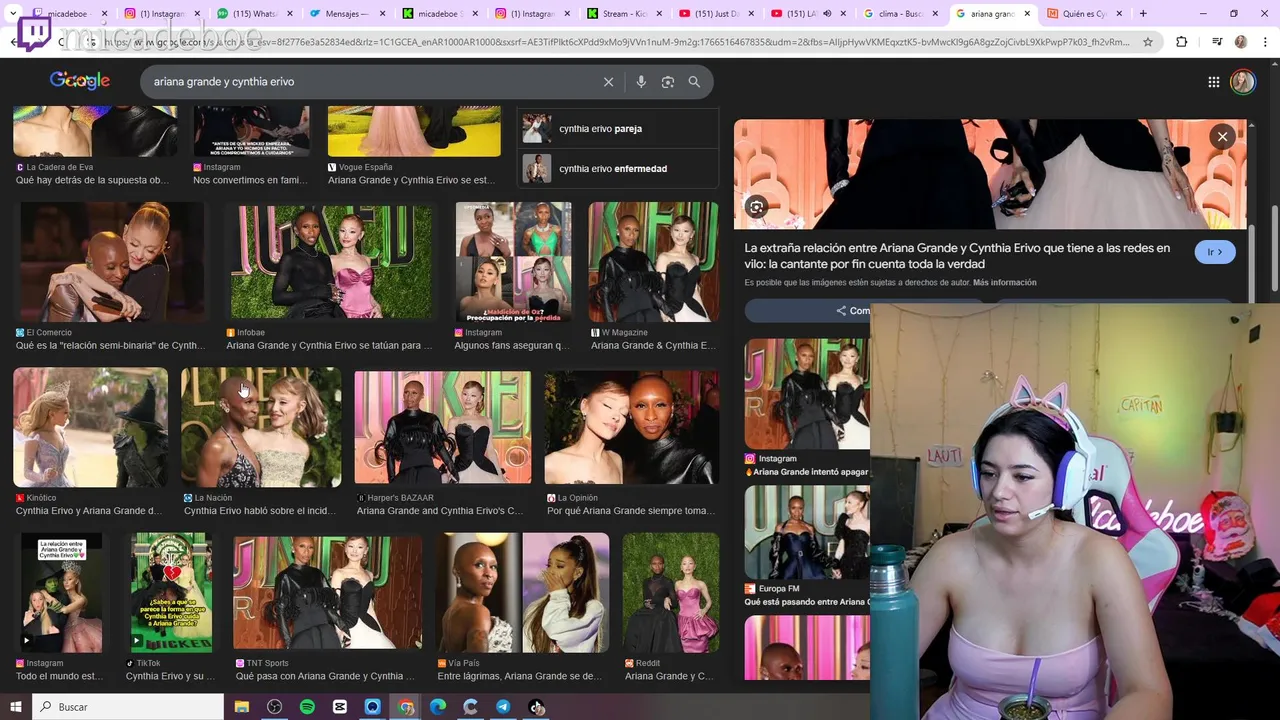The image size is (1280, 720).
Task: Open Microsoft Edge from the taskbar
Action: pos(438,707)
